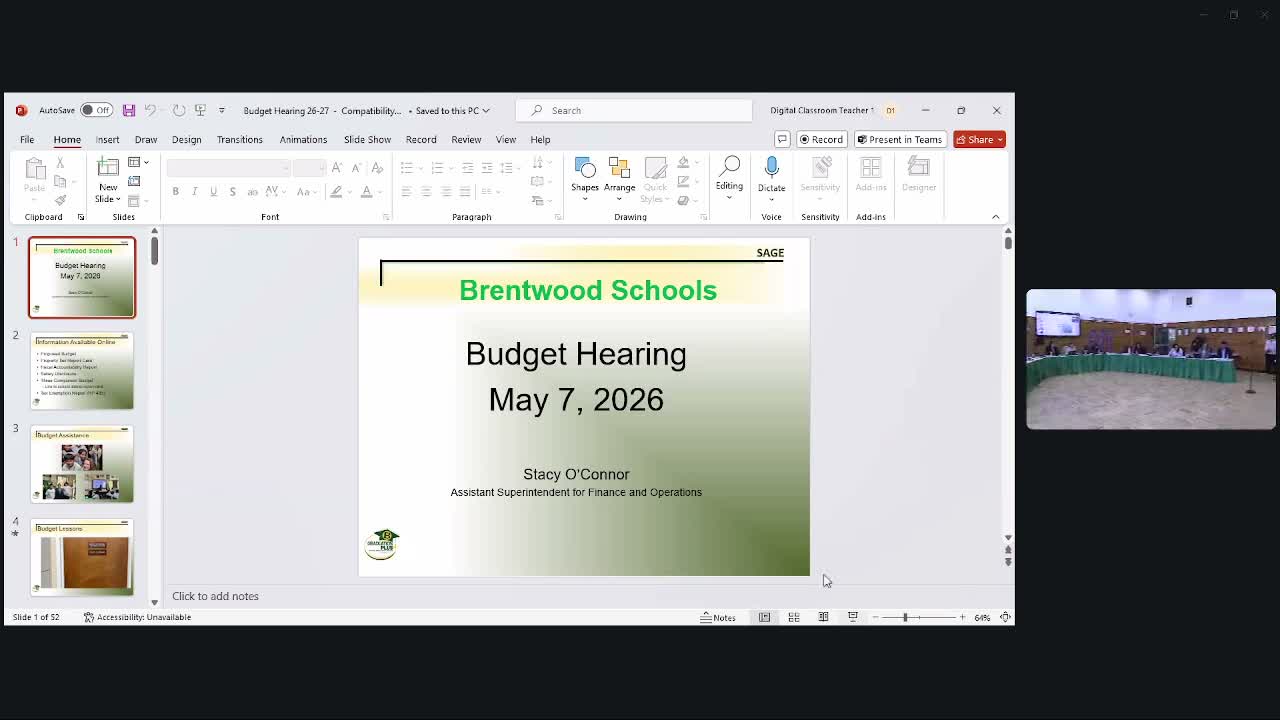Switch to Reading View icon
This screenshot has width=1280, height=720.
[x=823, y=617]
